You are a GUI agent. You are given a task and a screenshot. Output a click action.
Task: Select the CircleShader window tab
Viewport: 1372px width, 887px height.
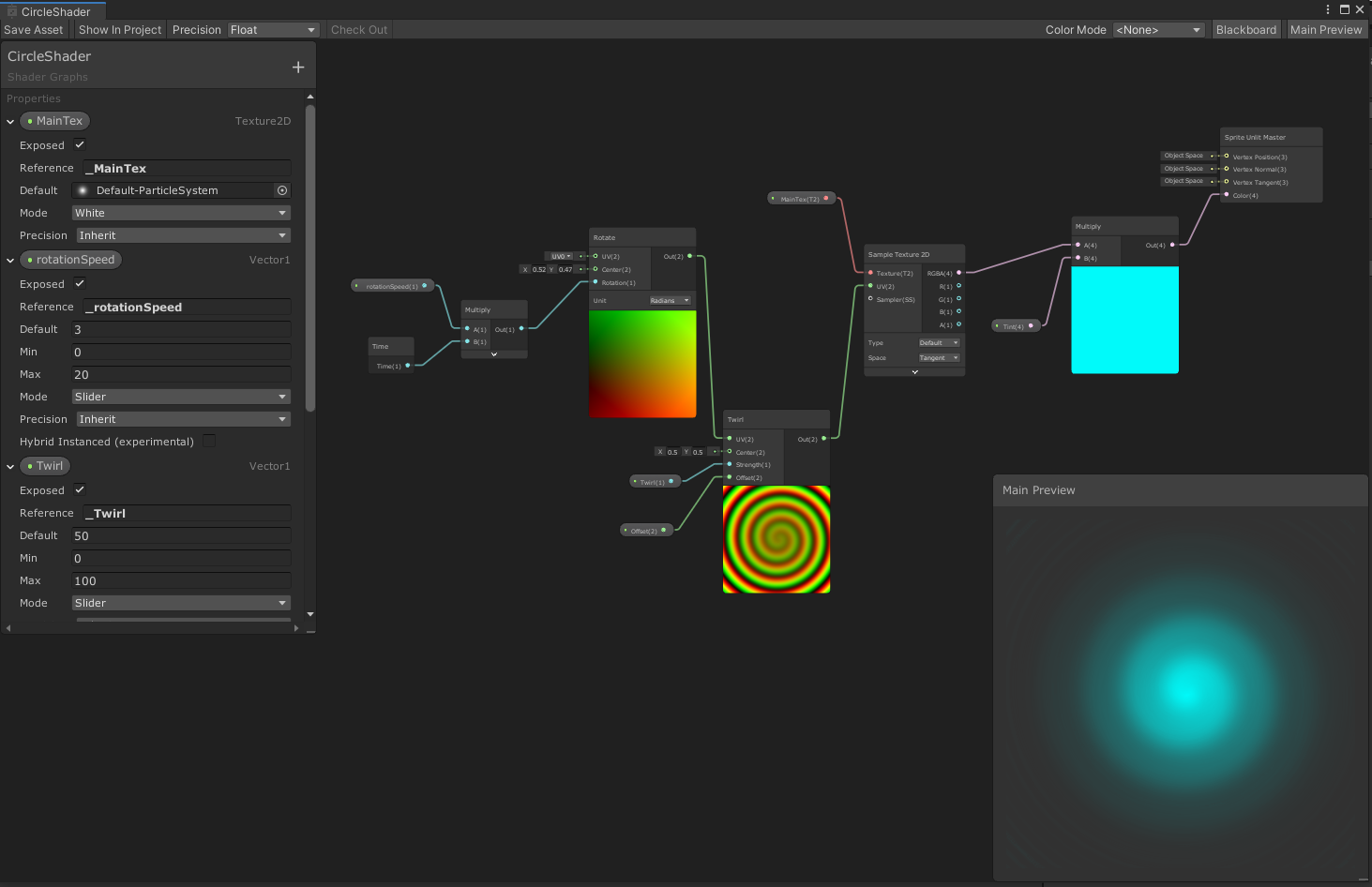coord(53,11)
